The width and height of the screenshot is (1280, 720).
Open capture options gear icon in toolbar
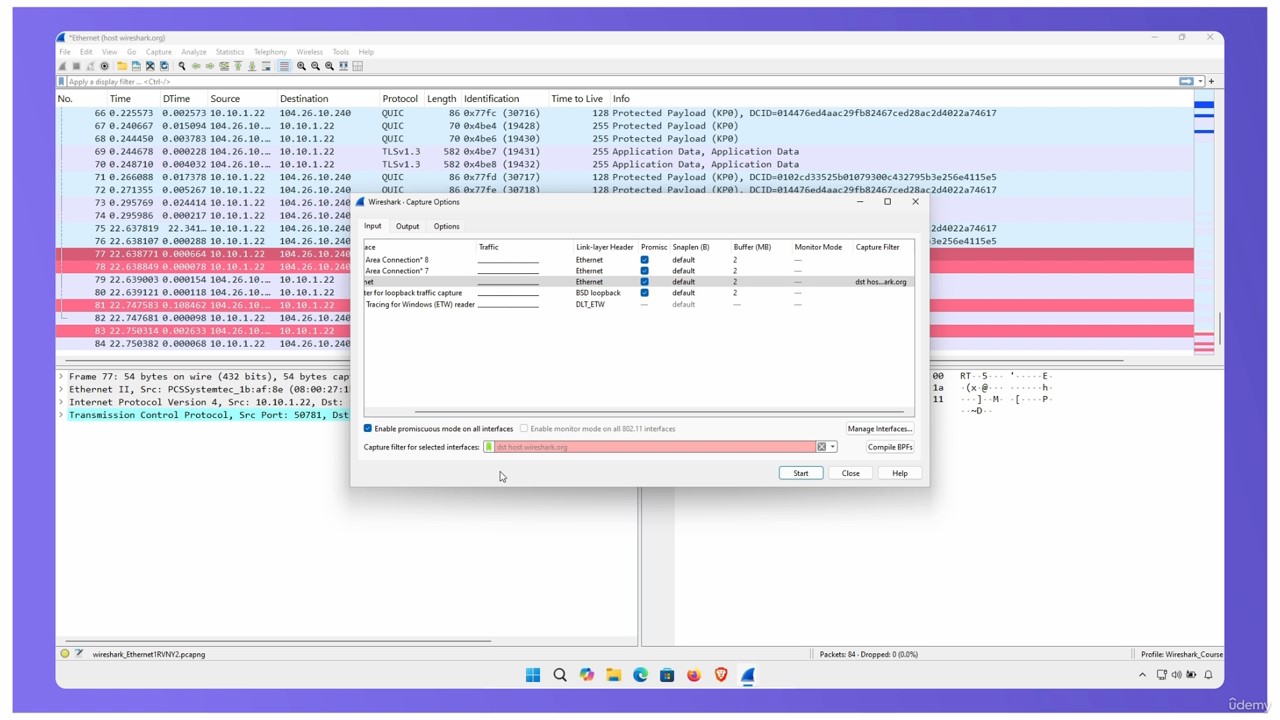point(104,66)
